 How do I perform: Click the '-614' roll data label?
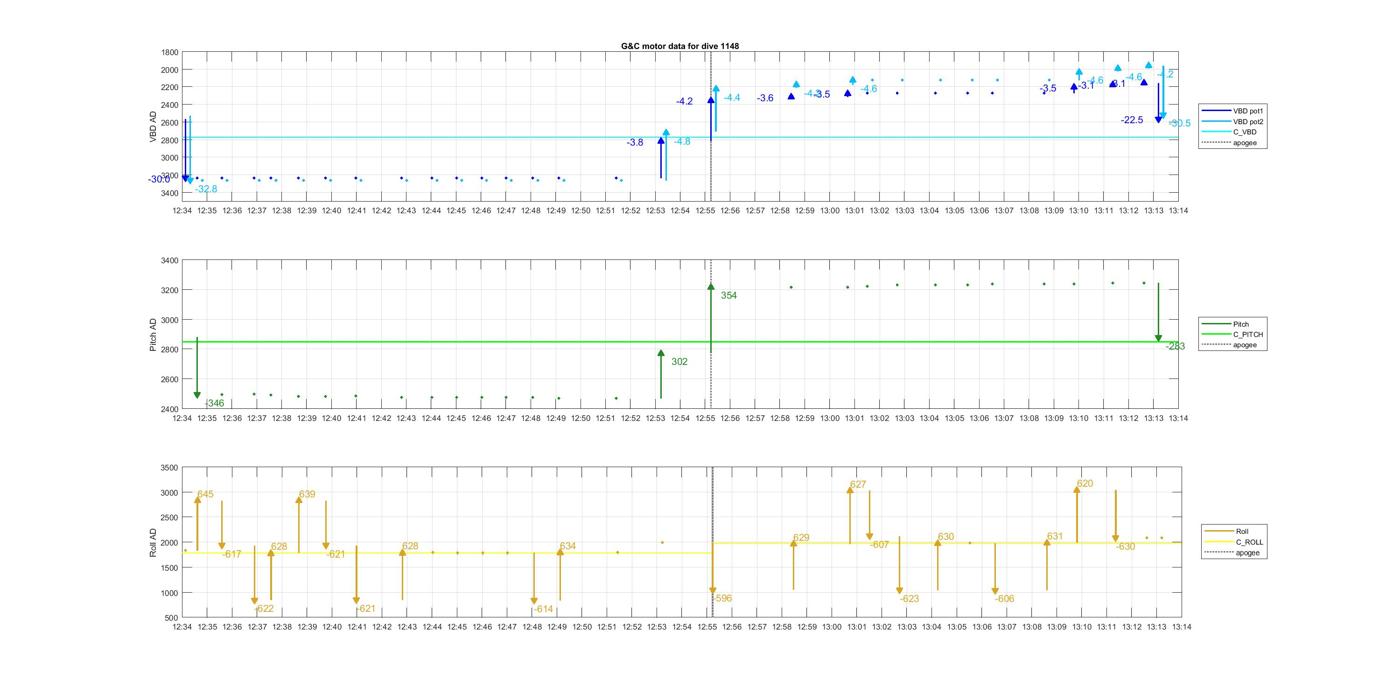pos(543,609)
